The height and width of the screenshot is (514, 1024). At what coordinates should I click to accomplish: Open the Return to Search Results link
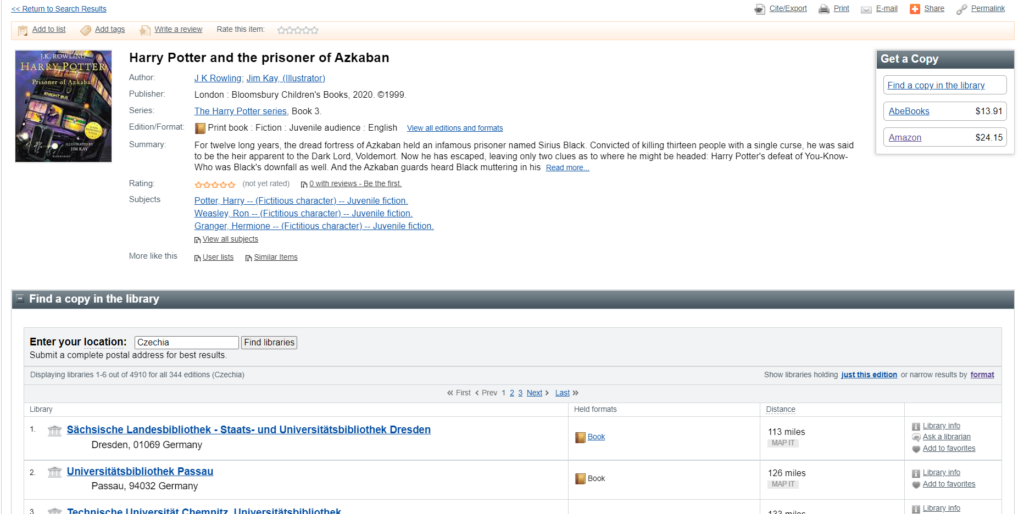coord(59,9)
